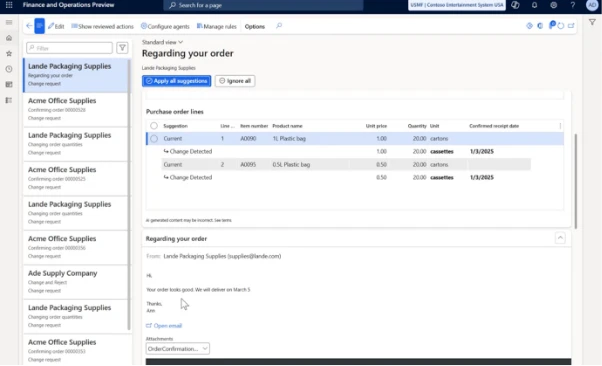The height and width of the screenshot is (366, 602).
Task: Open grid column options three dots
Action: click(560, 126)
